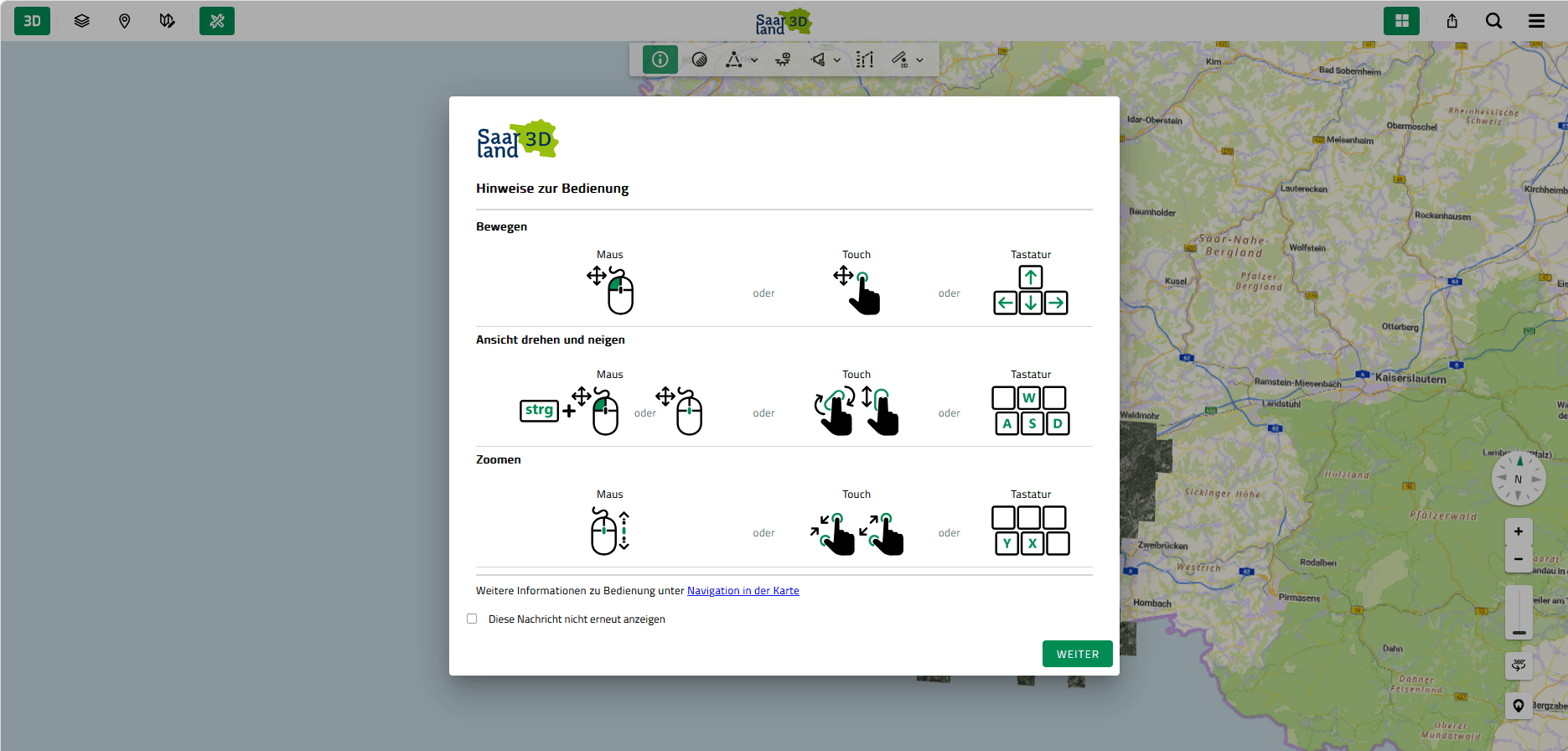Click the WEITER button
The image size is (1568, 751).
1077,654
